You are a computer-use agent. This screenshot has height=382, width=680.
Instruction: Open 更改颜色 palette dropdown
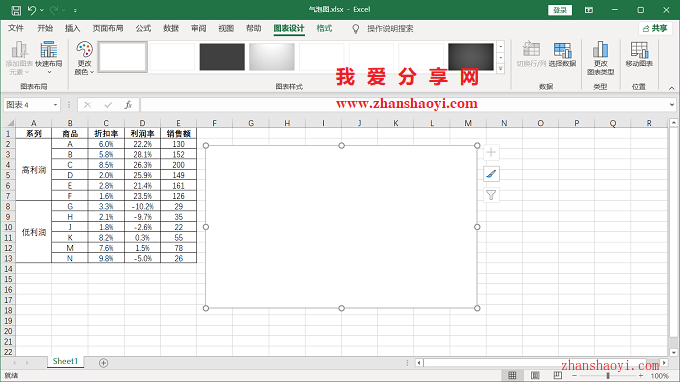click(x=84, y=58)
